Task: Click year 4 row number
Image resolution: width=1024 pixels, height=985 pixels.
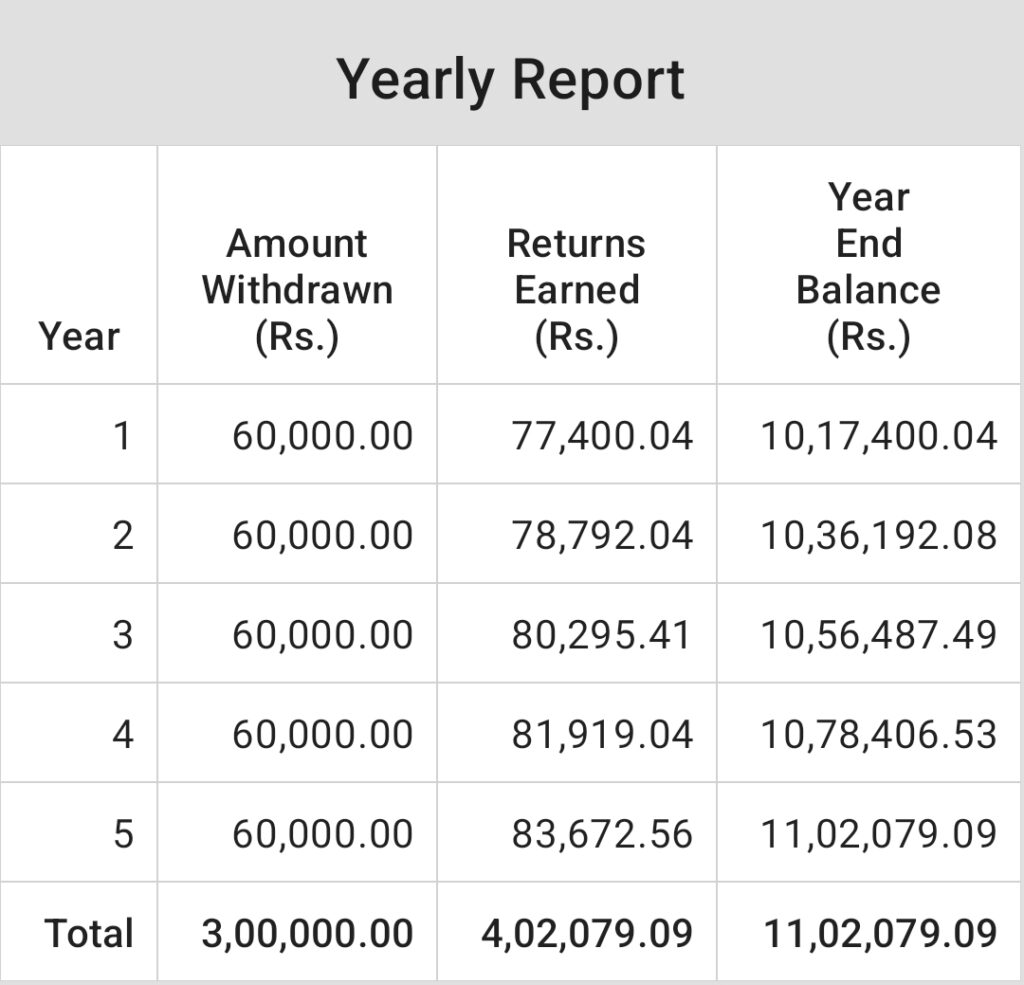Action: pyautogui.click(x=122, y=734)
